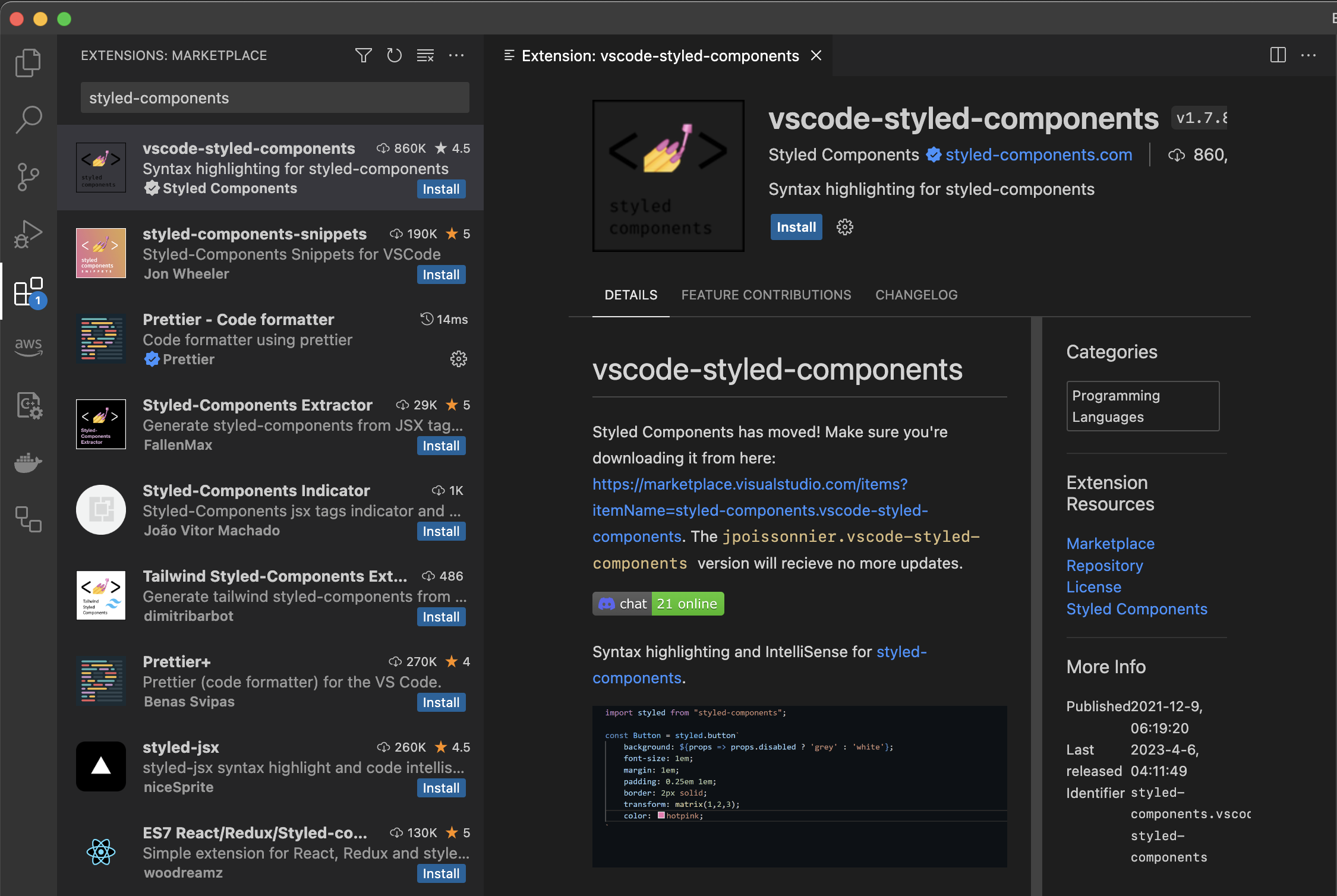
Task: Install styled-components-snippets extension
Action: tap(441, 275)
